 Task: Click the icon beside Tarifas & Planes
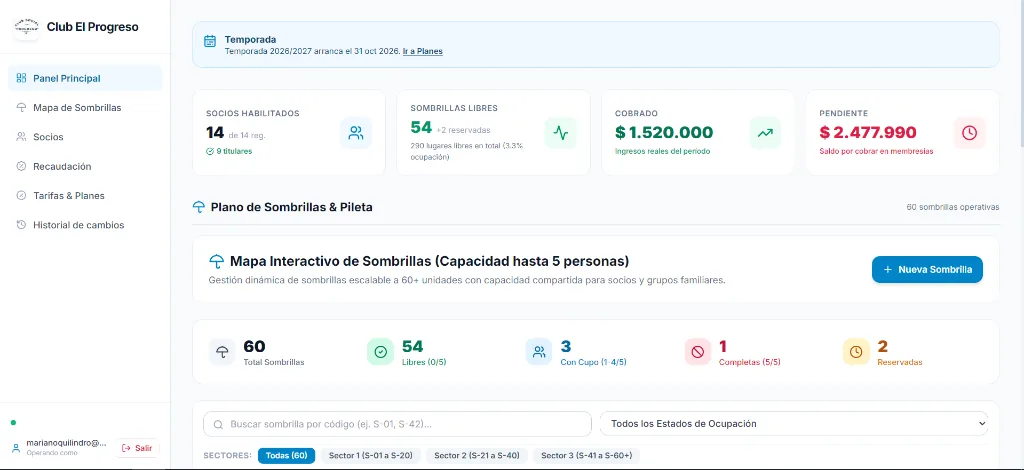pyautogui.click(x=21, y=196)
